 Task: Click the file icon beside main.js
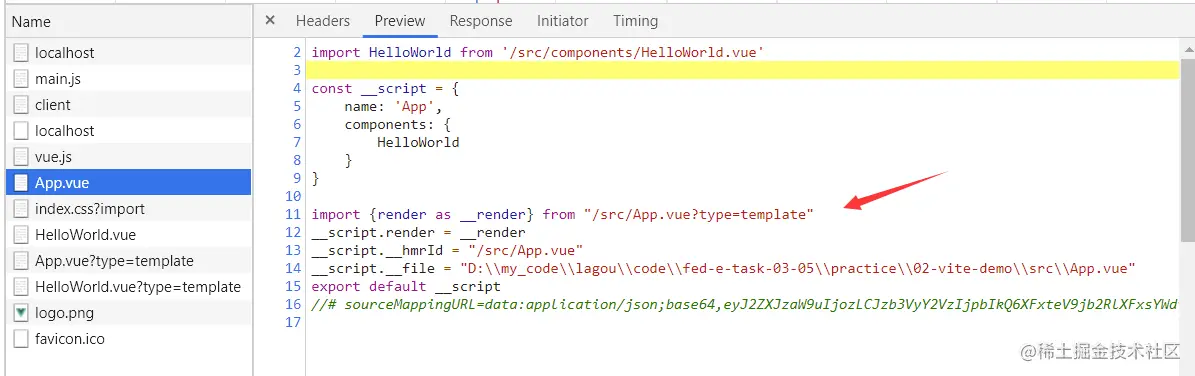coord(21,79)
